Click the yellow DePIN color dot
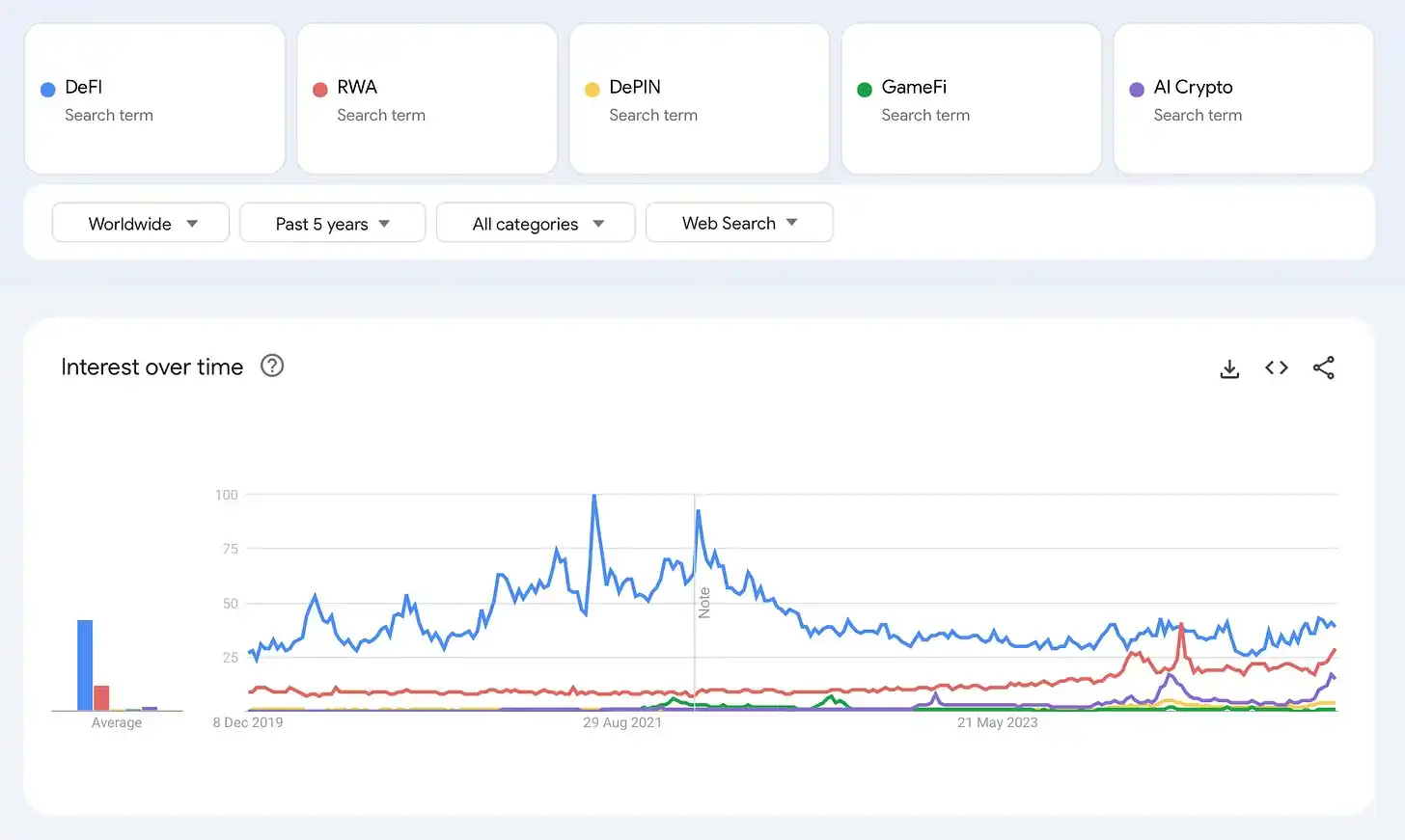This screenshot has height=840, width=1405. 592,90
